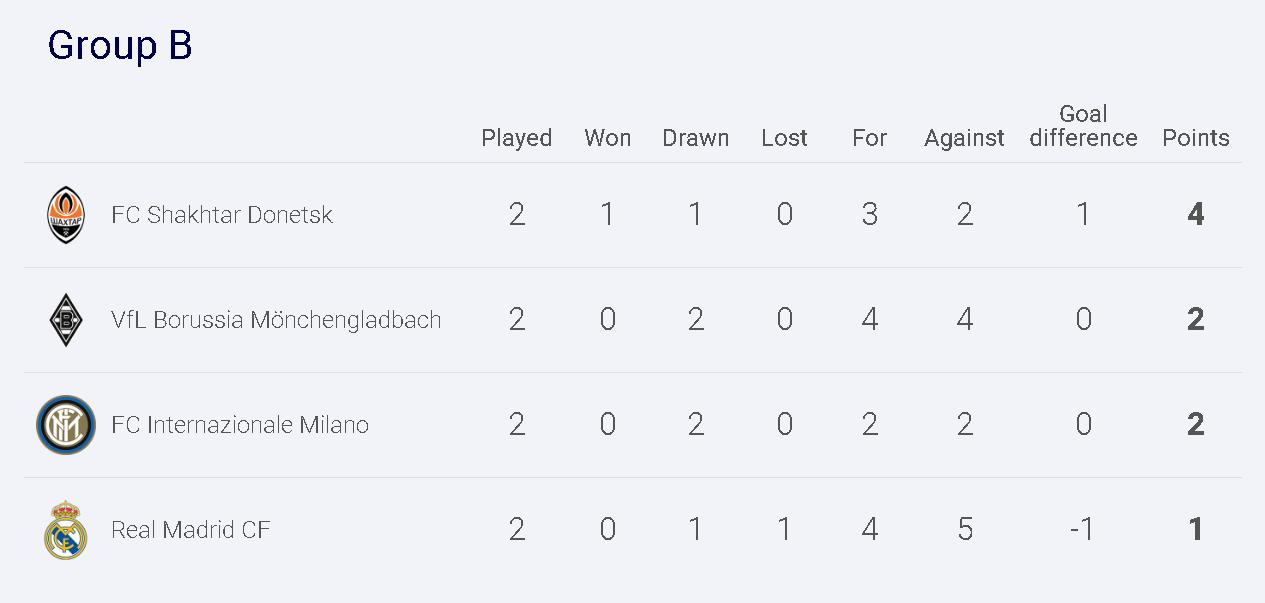Click the Lost column header
The height and width of the screenshot is (603, 1265).
click(785, 138)
